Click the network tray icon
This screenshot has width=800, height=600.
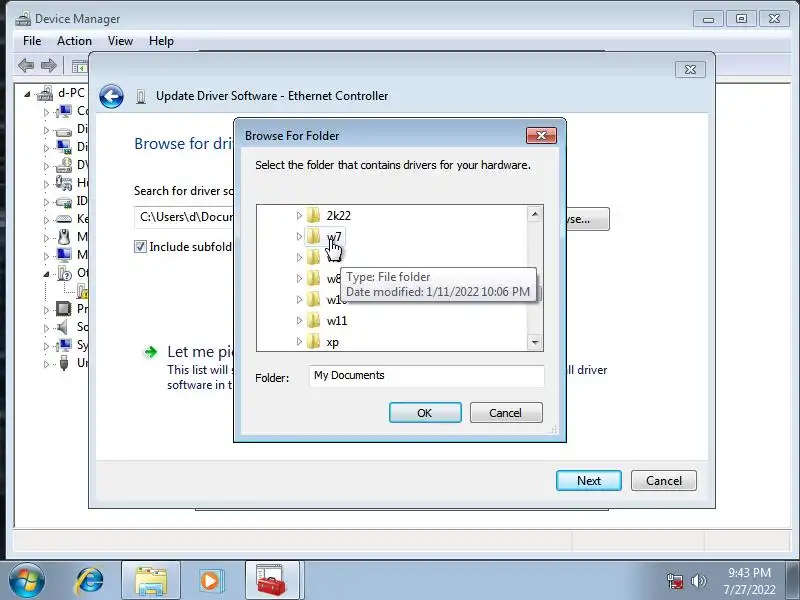pos(674,581)
